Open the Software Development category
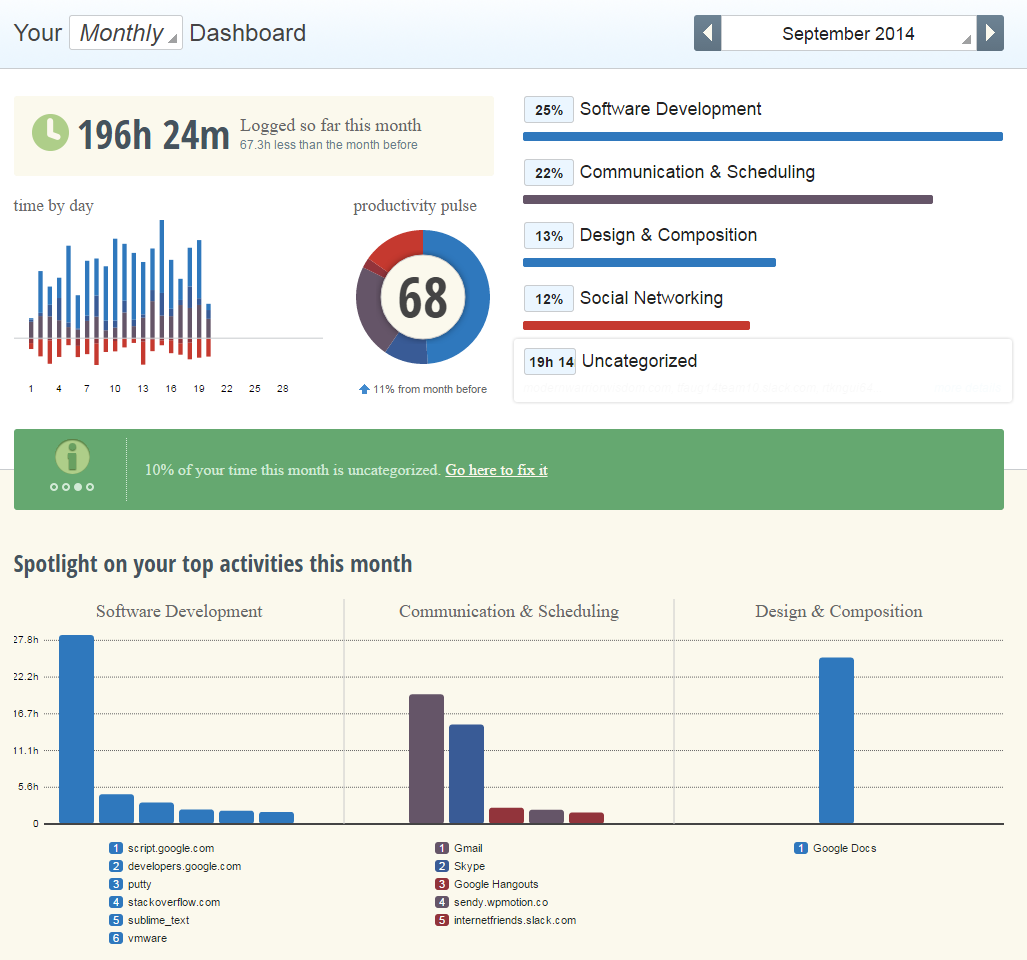 click(670, 109)
